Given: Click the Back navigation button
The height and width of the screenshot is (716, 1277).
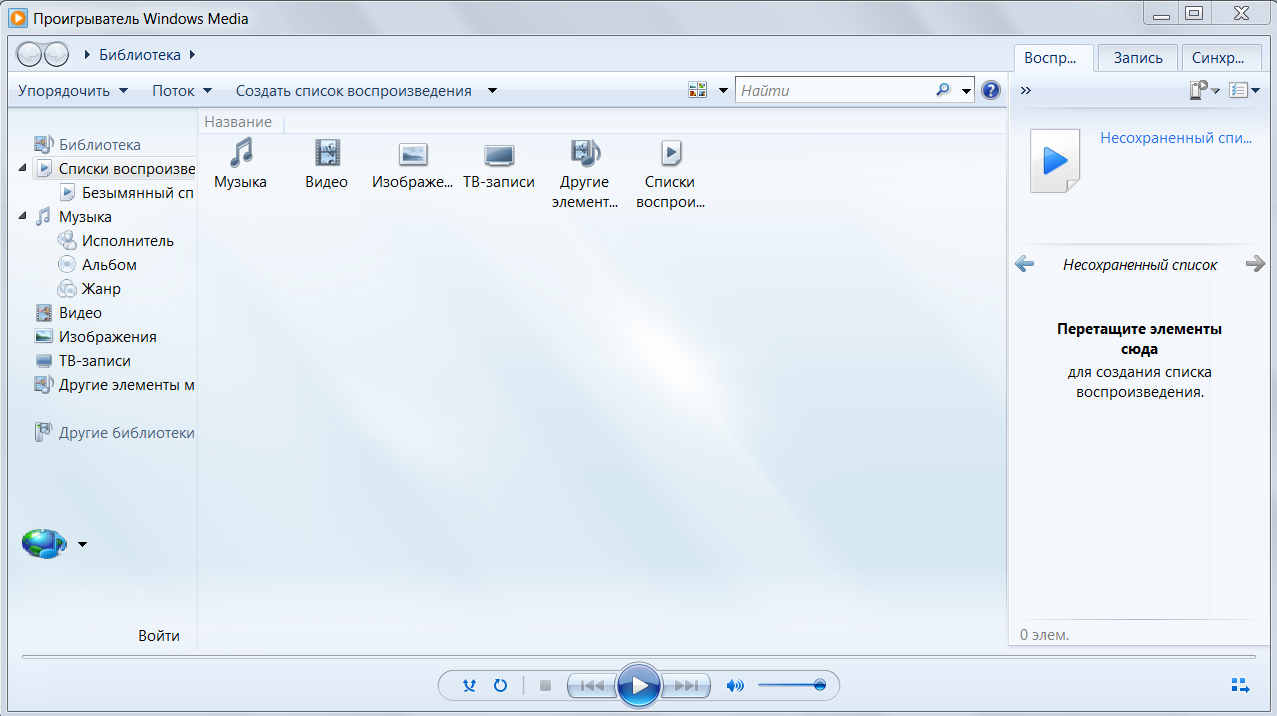Looking at the screenshot, I should pos(30,54).
